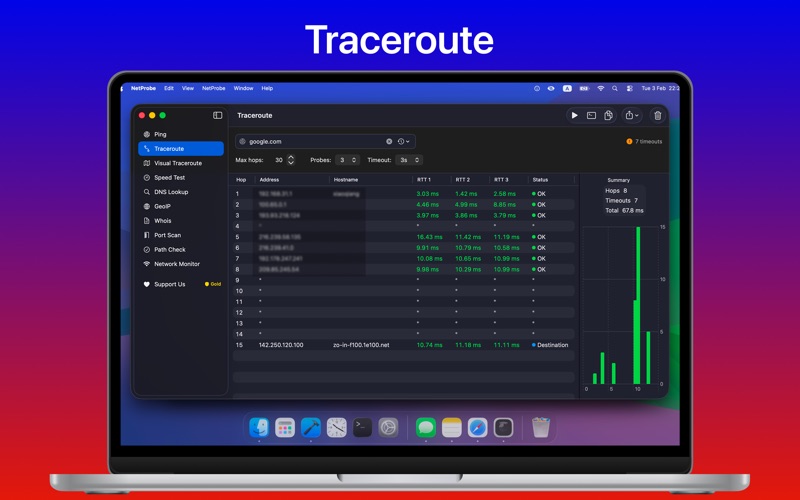Open Notes from the dock

click(452, 428)
